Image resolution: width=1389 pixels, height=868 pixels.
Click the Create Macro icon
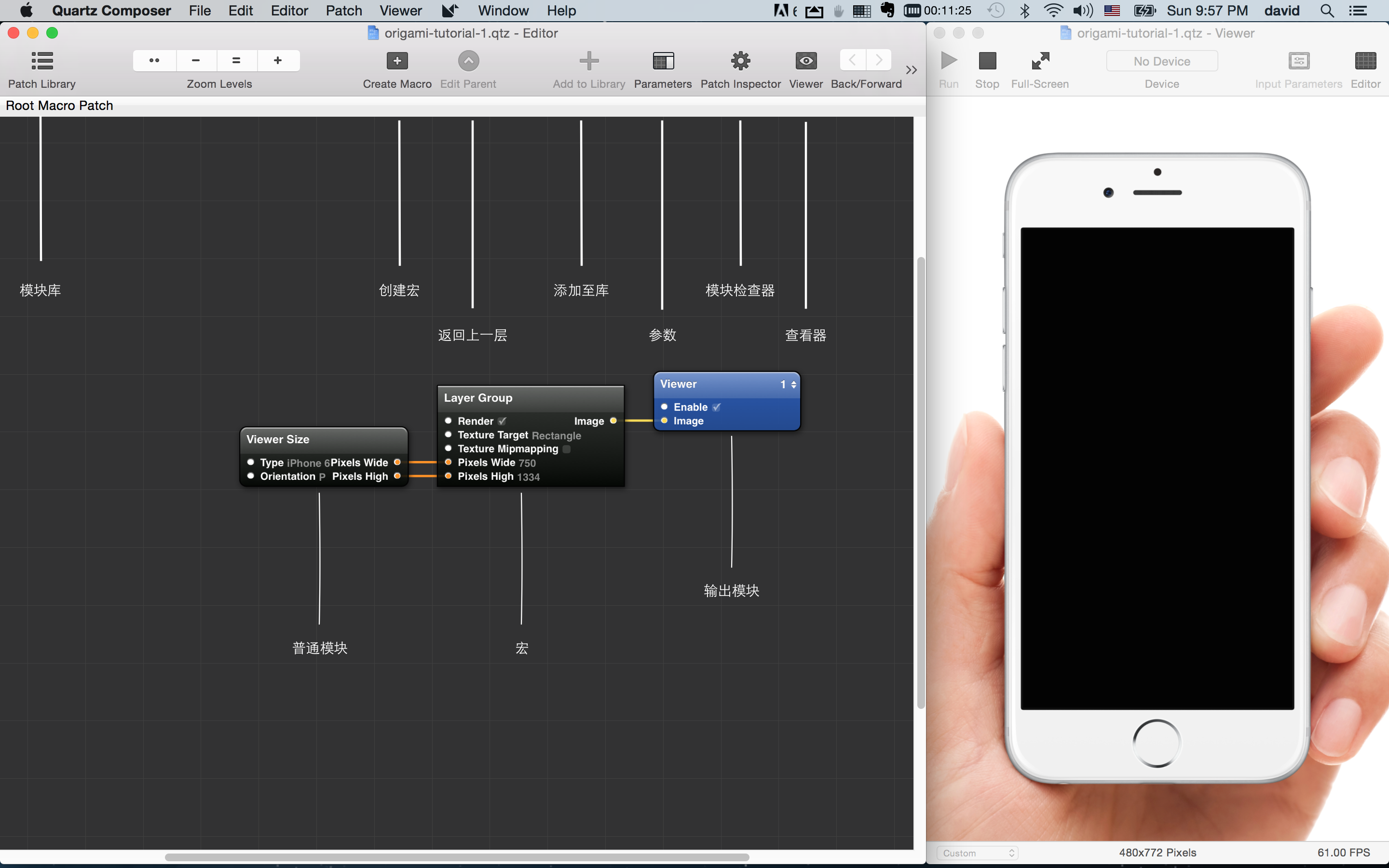(397, 61)
